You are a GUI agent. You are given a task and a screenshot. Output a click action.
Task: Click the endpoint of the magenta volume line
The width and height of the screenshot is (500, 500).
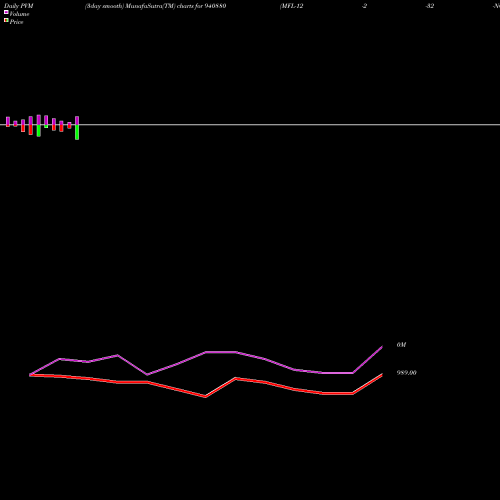pos(382,347)
